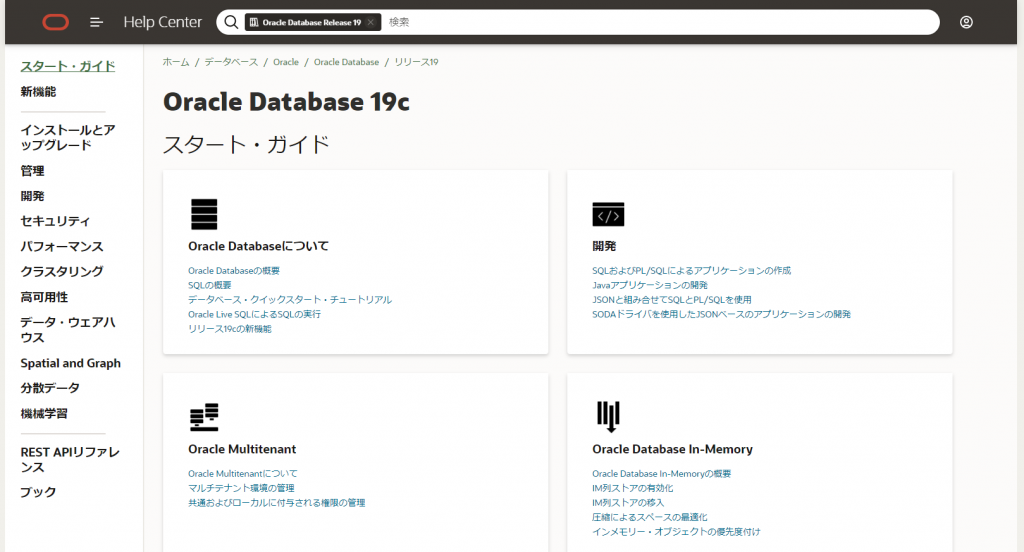The image size is (1024, 552).
Task: Open インストールとアップグレード sidebar section
Action: click(x=68, y=137)
